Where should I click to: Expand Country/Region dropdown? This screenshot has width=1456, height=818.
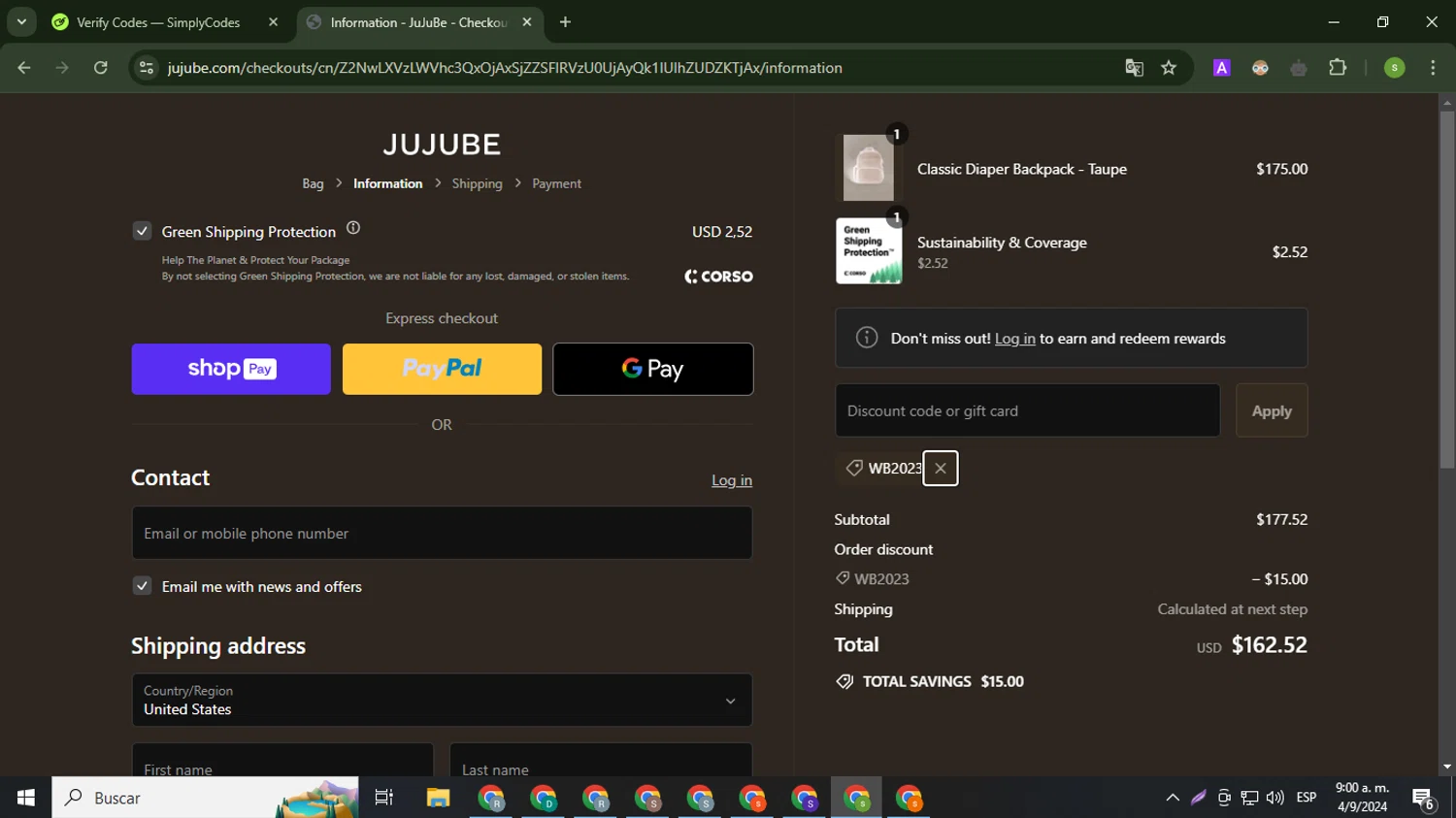coord(442,700)
